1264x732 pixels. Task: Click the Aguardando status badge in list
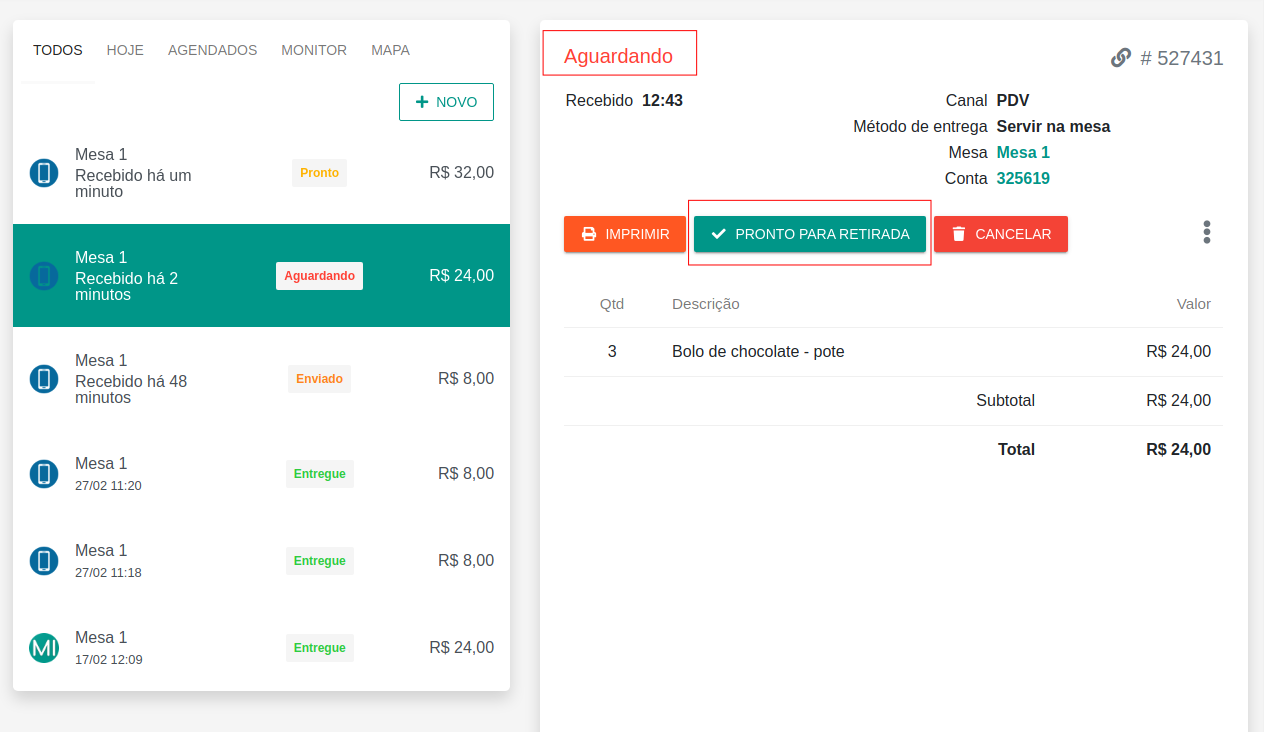click(x=319, y=276)
